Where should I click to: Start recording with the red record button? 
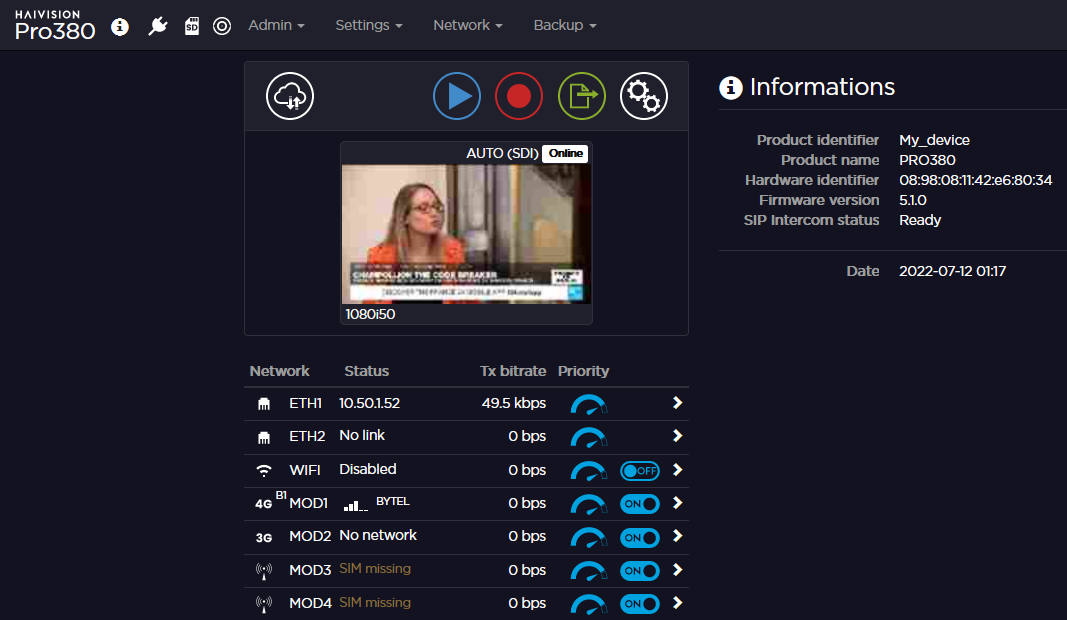519,96
